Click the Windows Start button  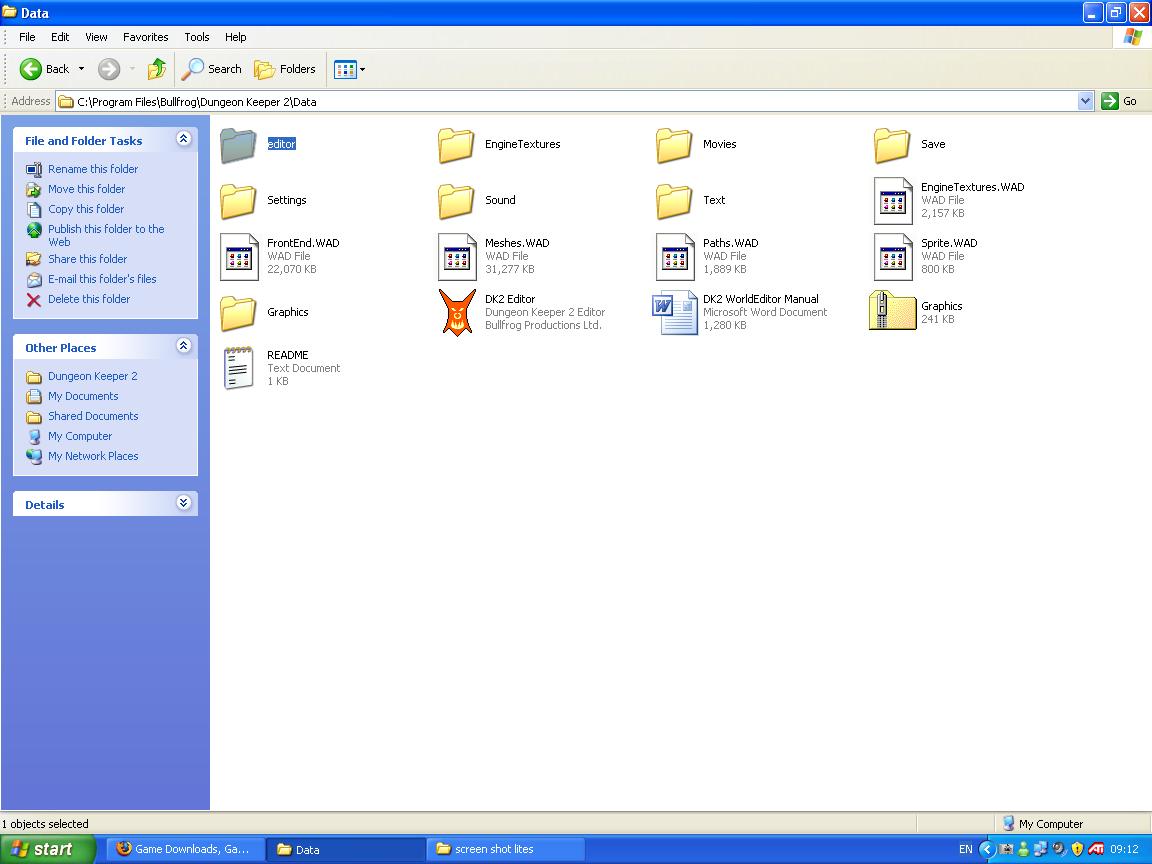(47, 849)
